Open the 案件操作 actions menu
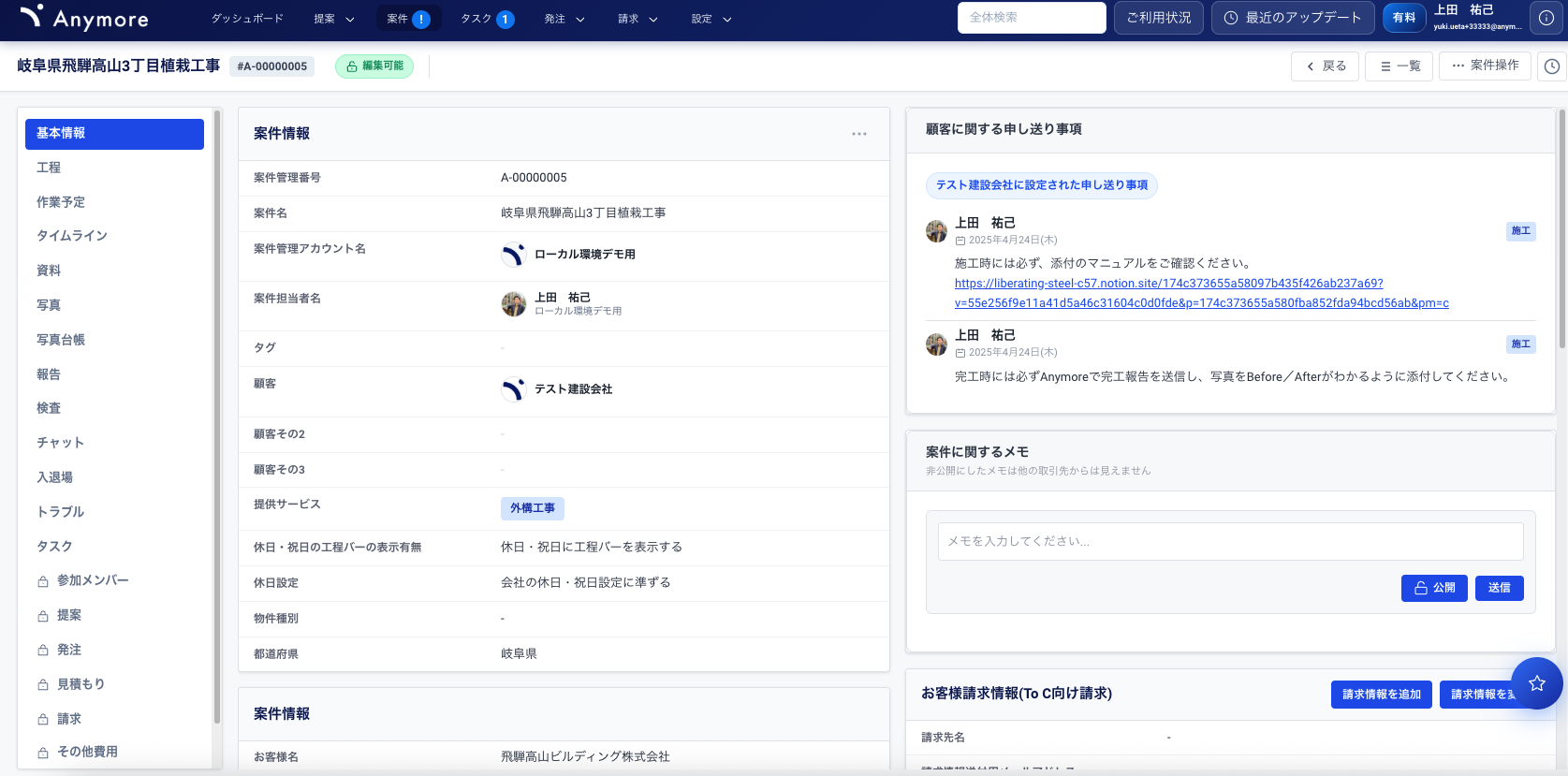Screen dimensions: 1568x776 pyautogui.click(x=1485, y=66)
